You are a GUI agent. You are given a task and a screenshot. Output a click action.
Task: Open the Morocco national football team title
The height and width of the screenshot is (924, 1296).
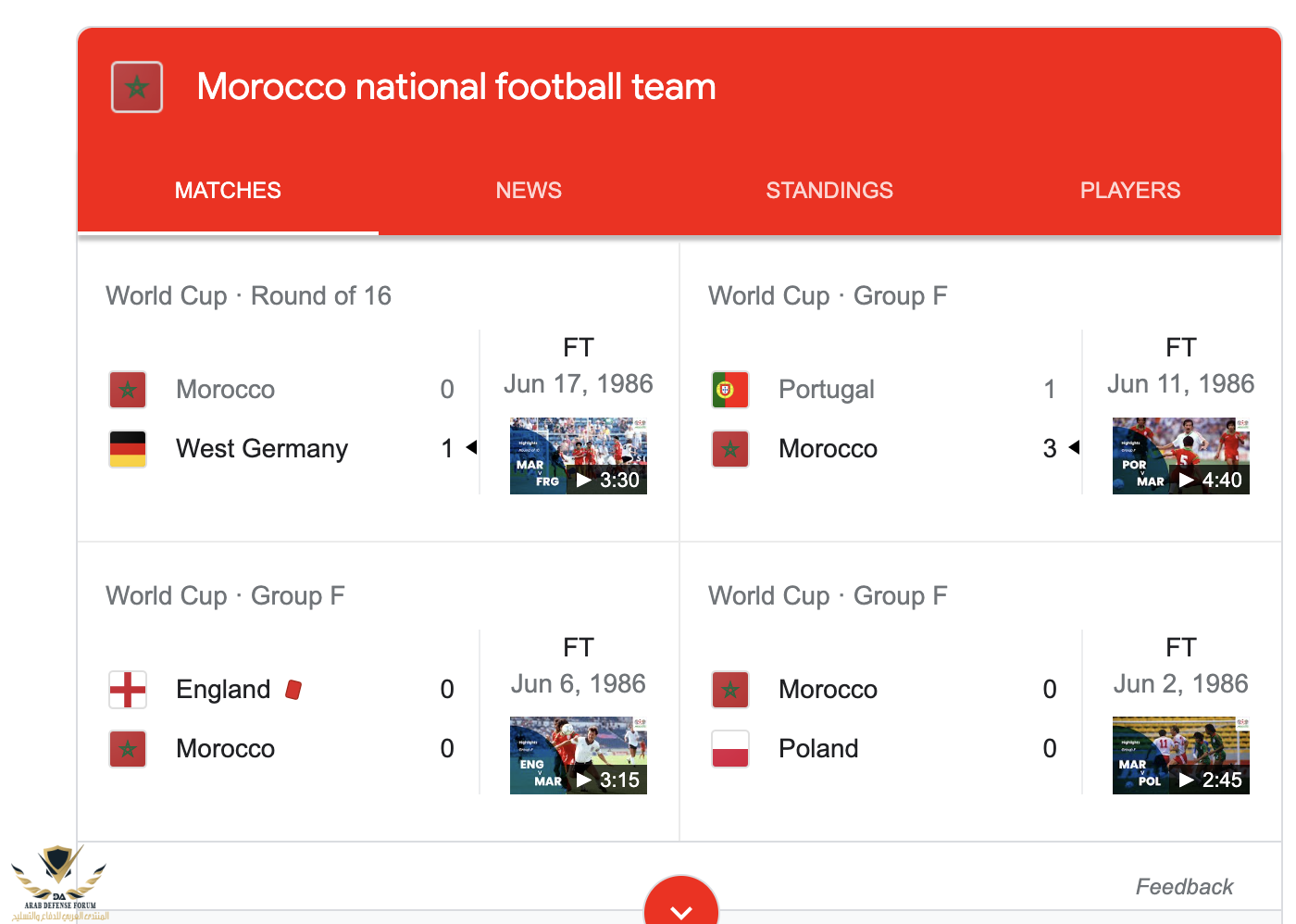tap(456, 87)
